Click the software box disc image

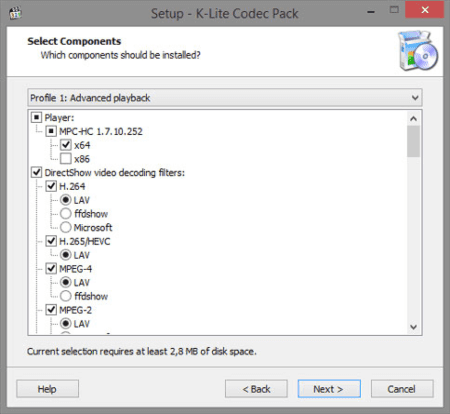(x=418, y=51)
